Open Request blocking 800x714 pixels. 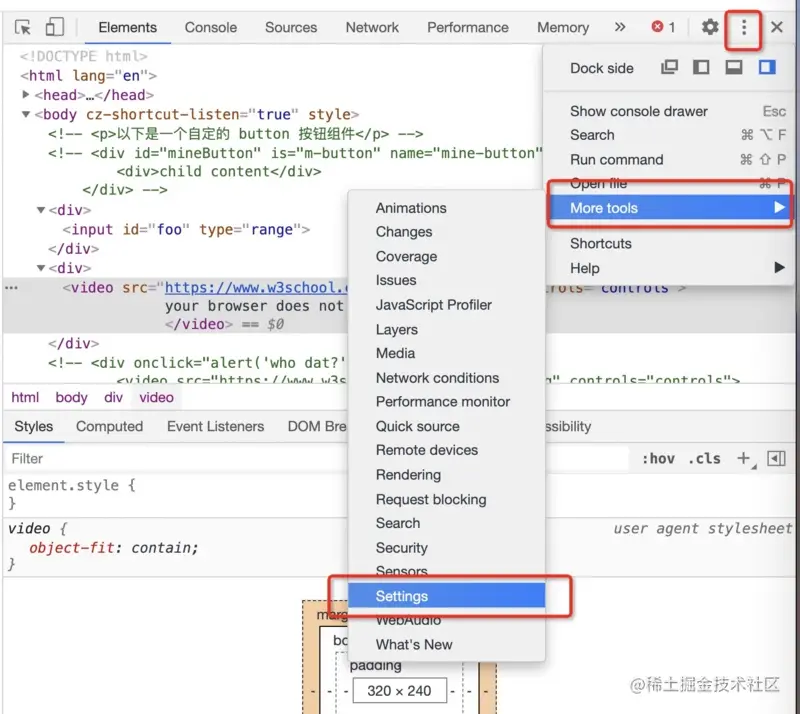[x=446, y=499]
